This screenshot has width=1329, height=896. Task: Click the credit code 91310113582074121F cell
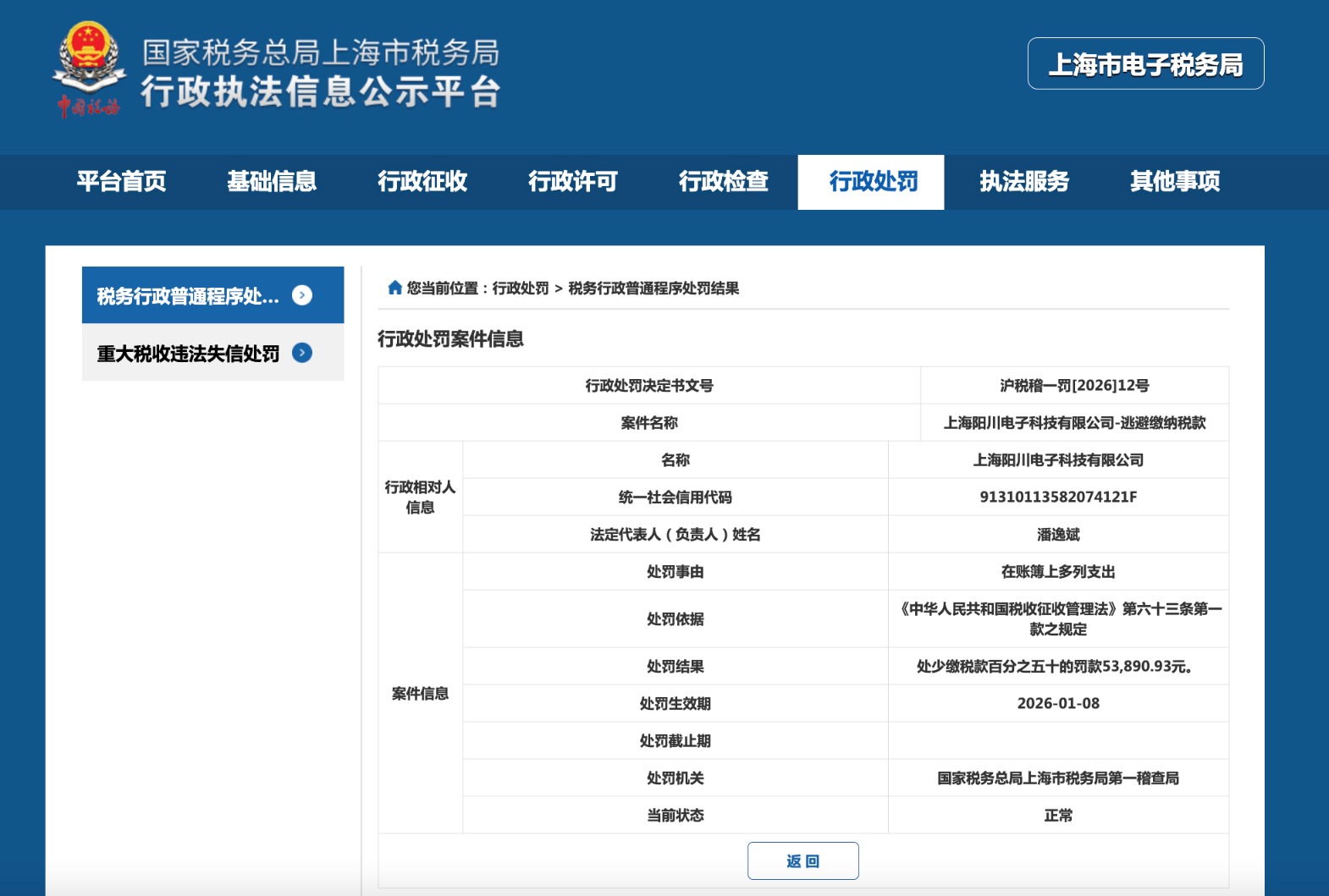pos(1058,497)
